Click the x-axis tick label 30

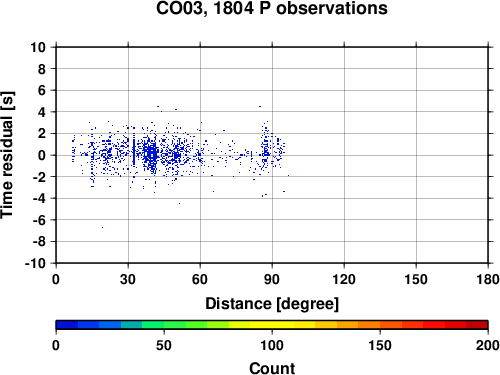point(128,279)
